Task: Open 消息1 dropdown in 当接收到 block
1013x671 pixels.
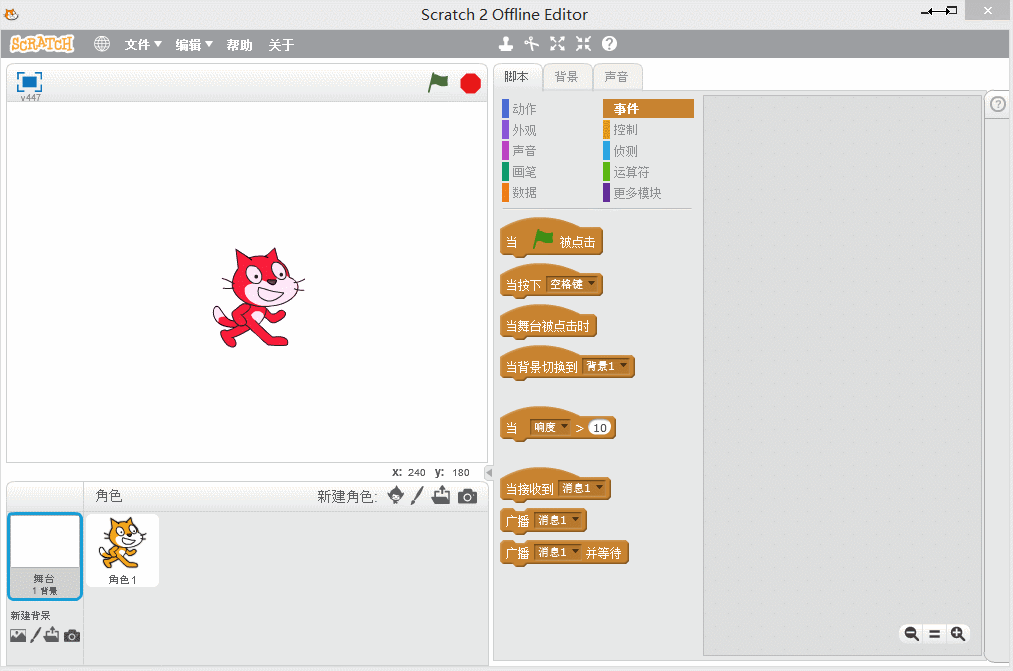Action: click(582, 488)
